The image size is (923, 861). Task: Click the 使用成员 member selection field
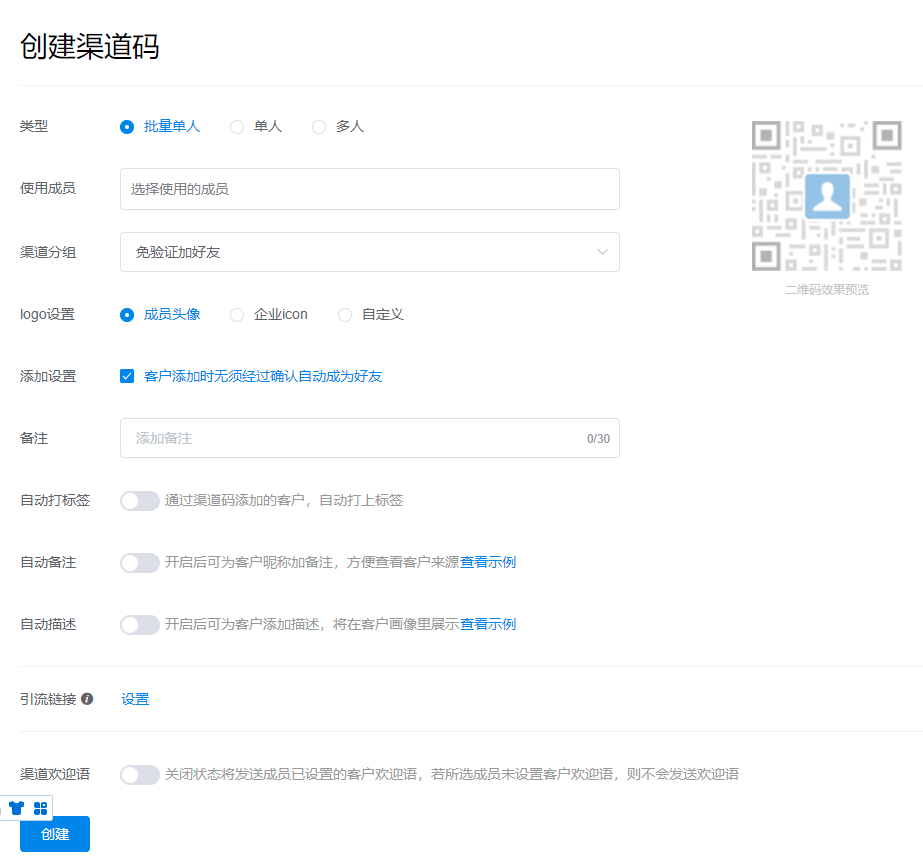(369, 189)
